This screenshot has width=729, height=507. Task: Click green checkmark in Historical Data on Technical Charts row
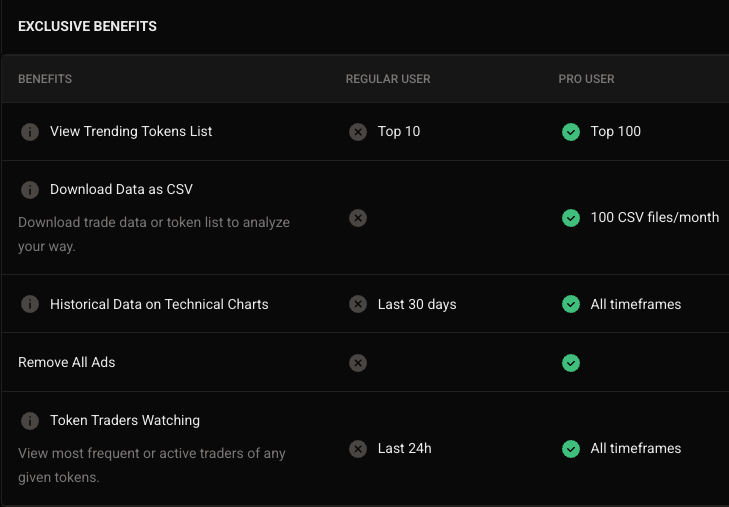click(571, 304)
